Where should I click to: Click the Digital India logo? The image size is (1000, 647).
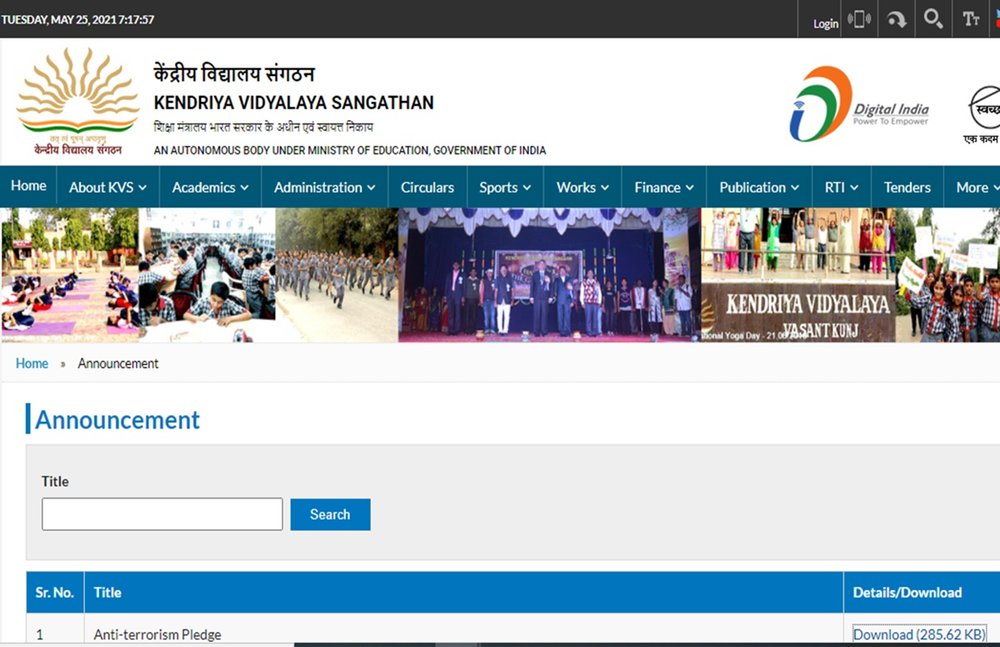[859, 105]
